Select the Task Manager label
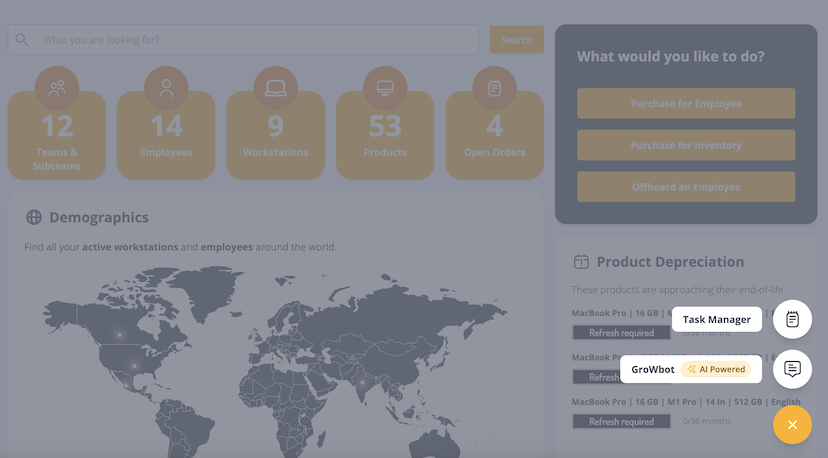Screen dimensions: 828x458 (716, 319)
